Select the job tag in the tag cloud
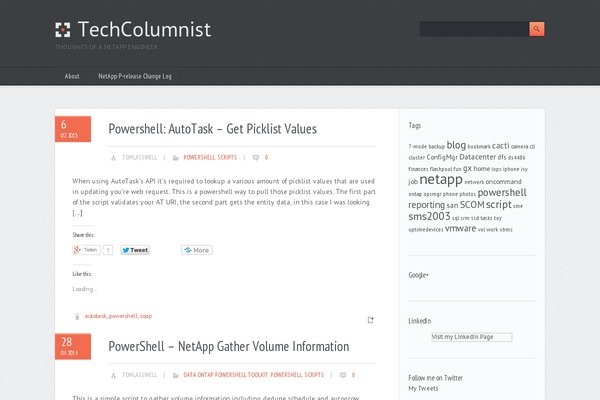The image size is (600, 400). pyautogui.click(x=413, y=182)
